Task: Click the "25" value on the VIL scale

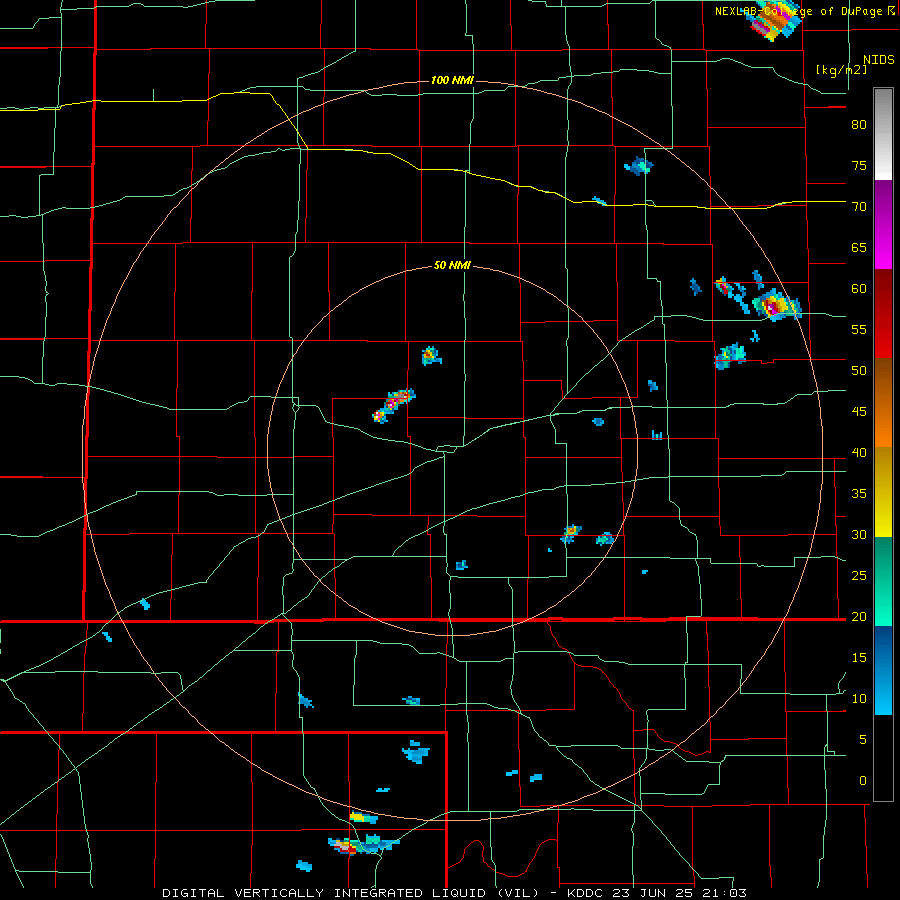Action: click(x=859, y=575)
